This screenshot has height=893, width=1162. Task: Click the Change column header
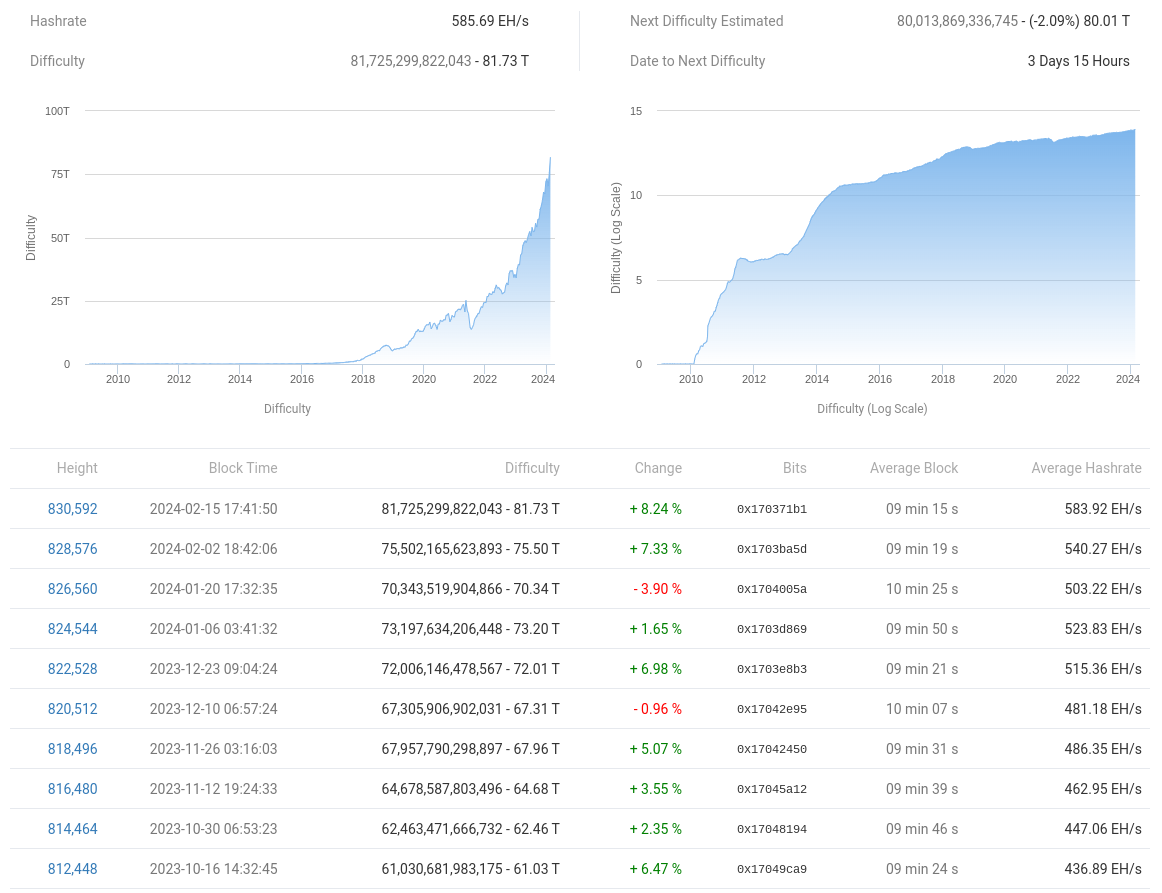pos(658,468)
